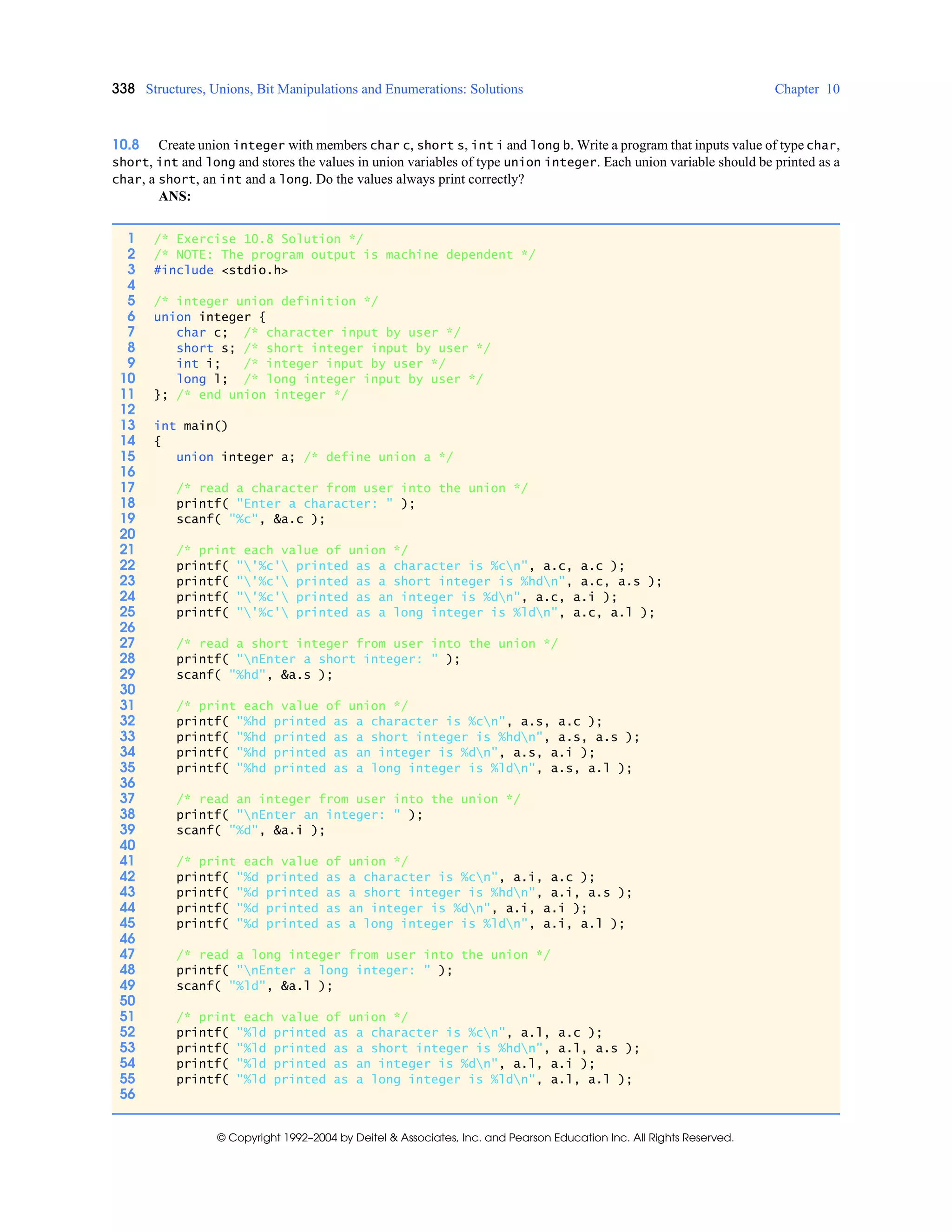Click printf 'printed as a character is %c' on line 22
The width and height of the screenshot is (952, 1232).
pos(401,566)
